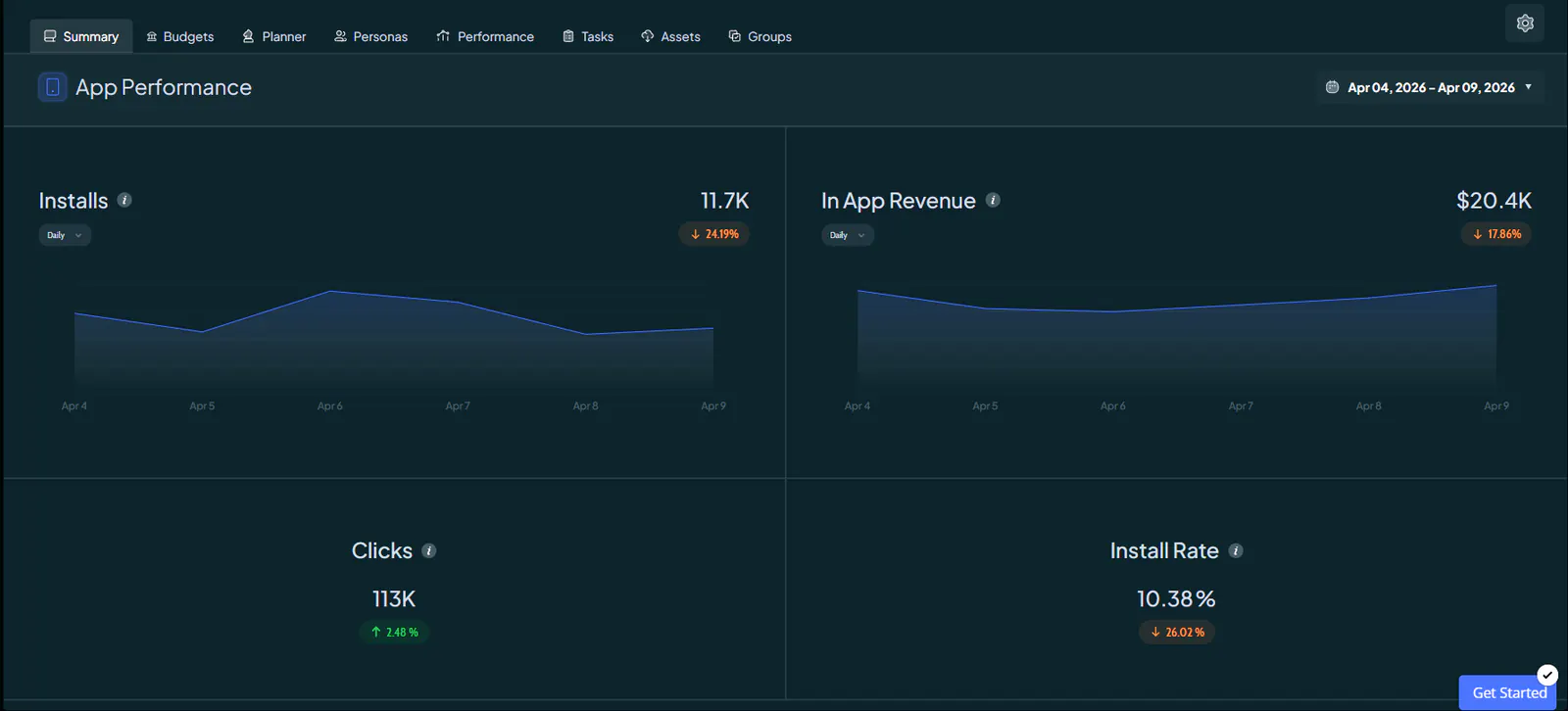Viewport: 1568px width, 711px height.
Task: Click the Install Rate 26.02% decrease badge
Action: pyautogui.click(x=1177, y=632)
